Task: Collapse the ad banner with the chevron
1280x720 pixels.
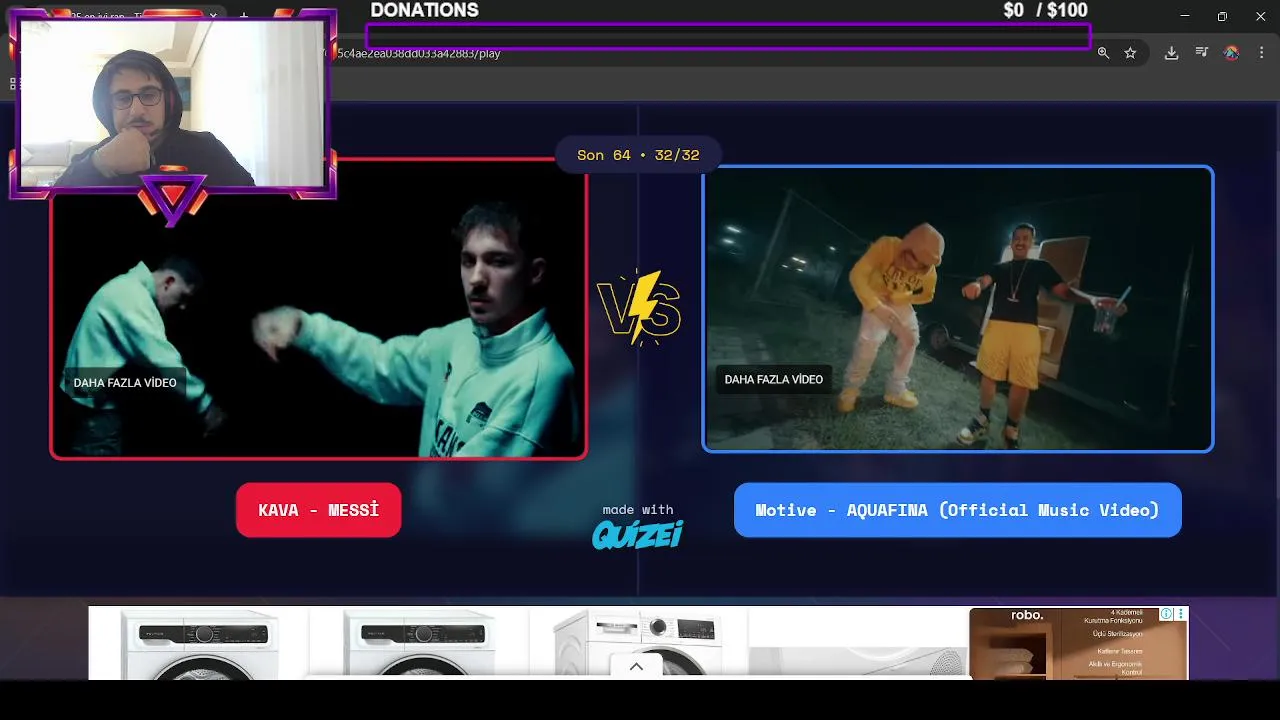Action: (636, 667)
